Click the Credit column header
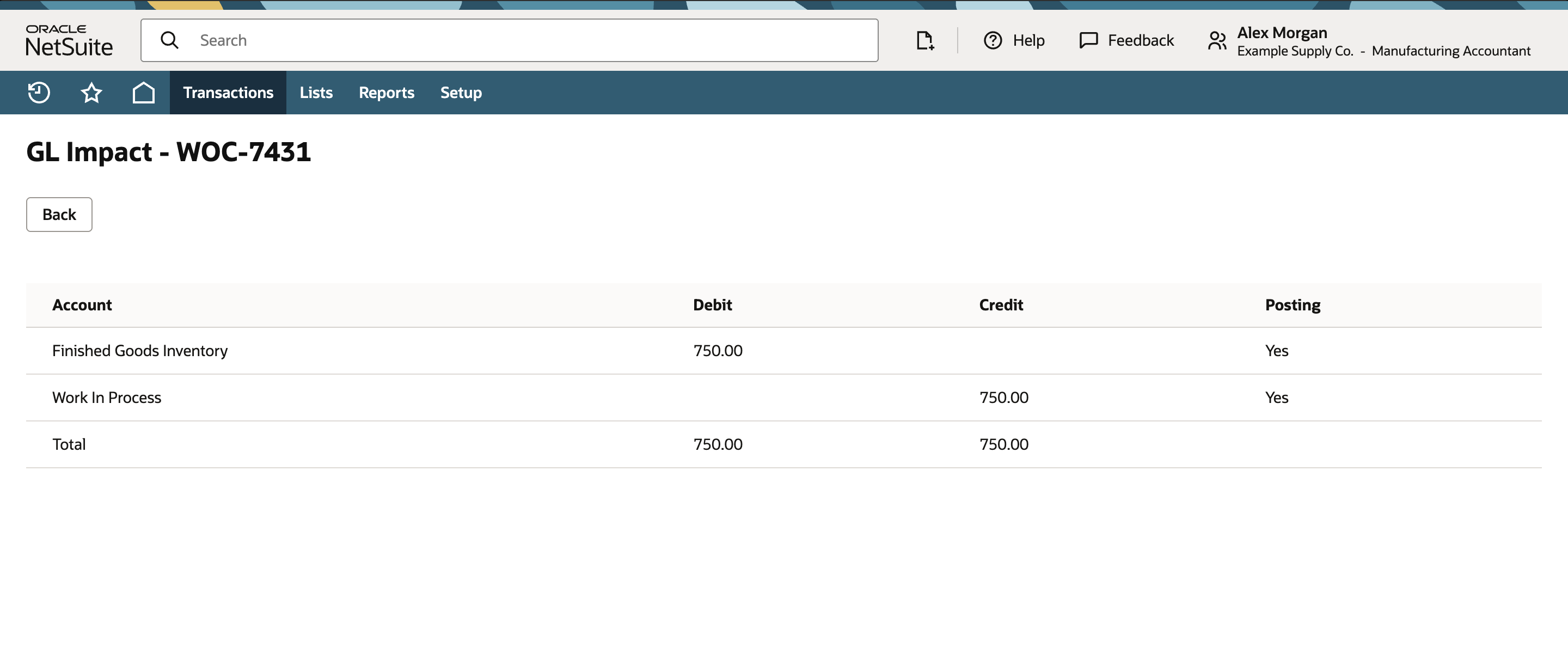 pos(1001,305)
